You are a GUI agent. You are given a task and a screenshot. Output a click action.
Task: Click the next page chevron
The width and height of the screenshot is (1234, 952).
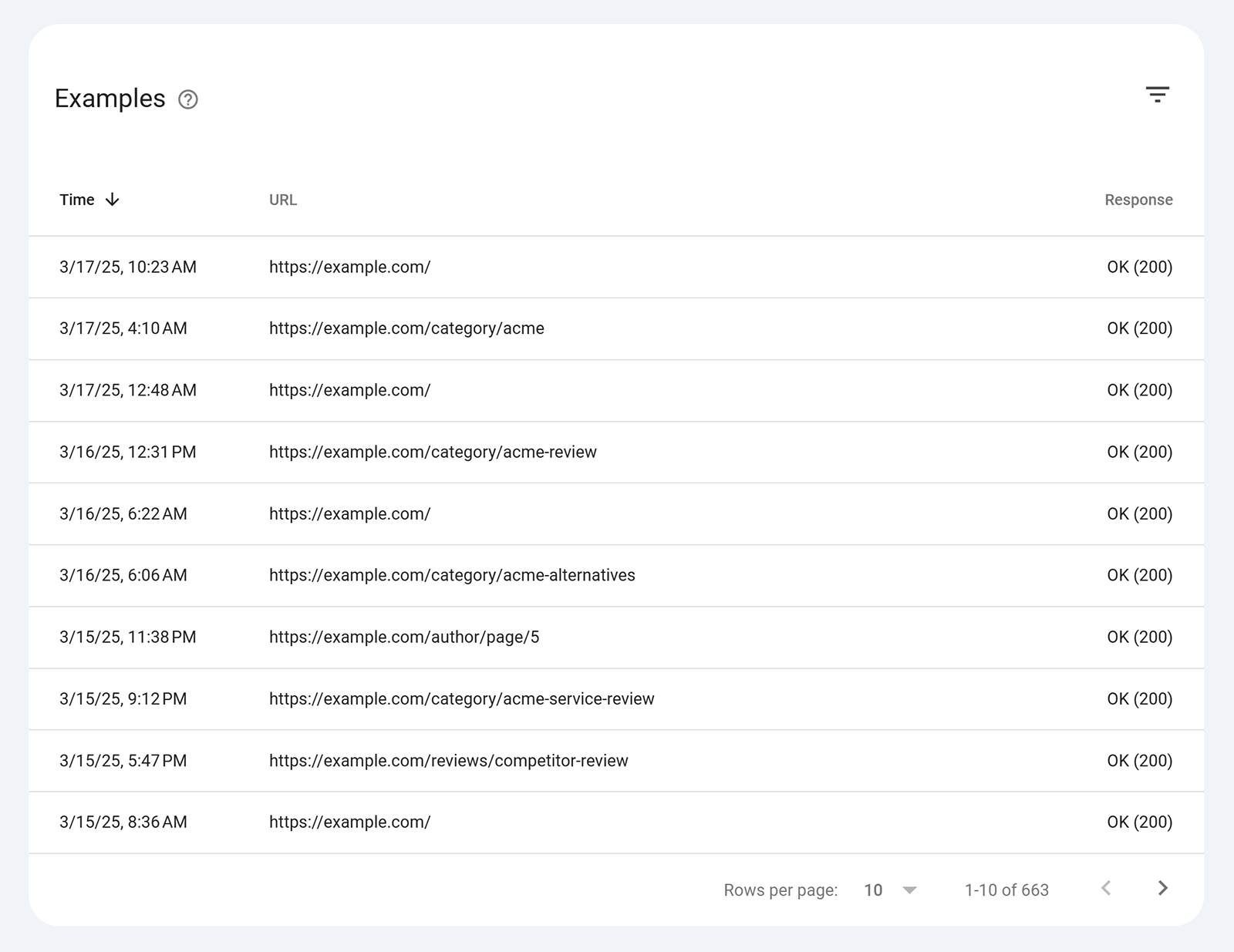coord(1162,889)
